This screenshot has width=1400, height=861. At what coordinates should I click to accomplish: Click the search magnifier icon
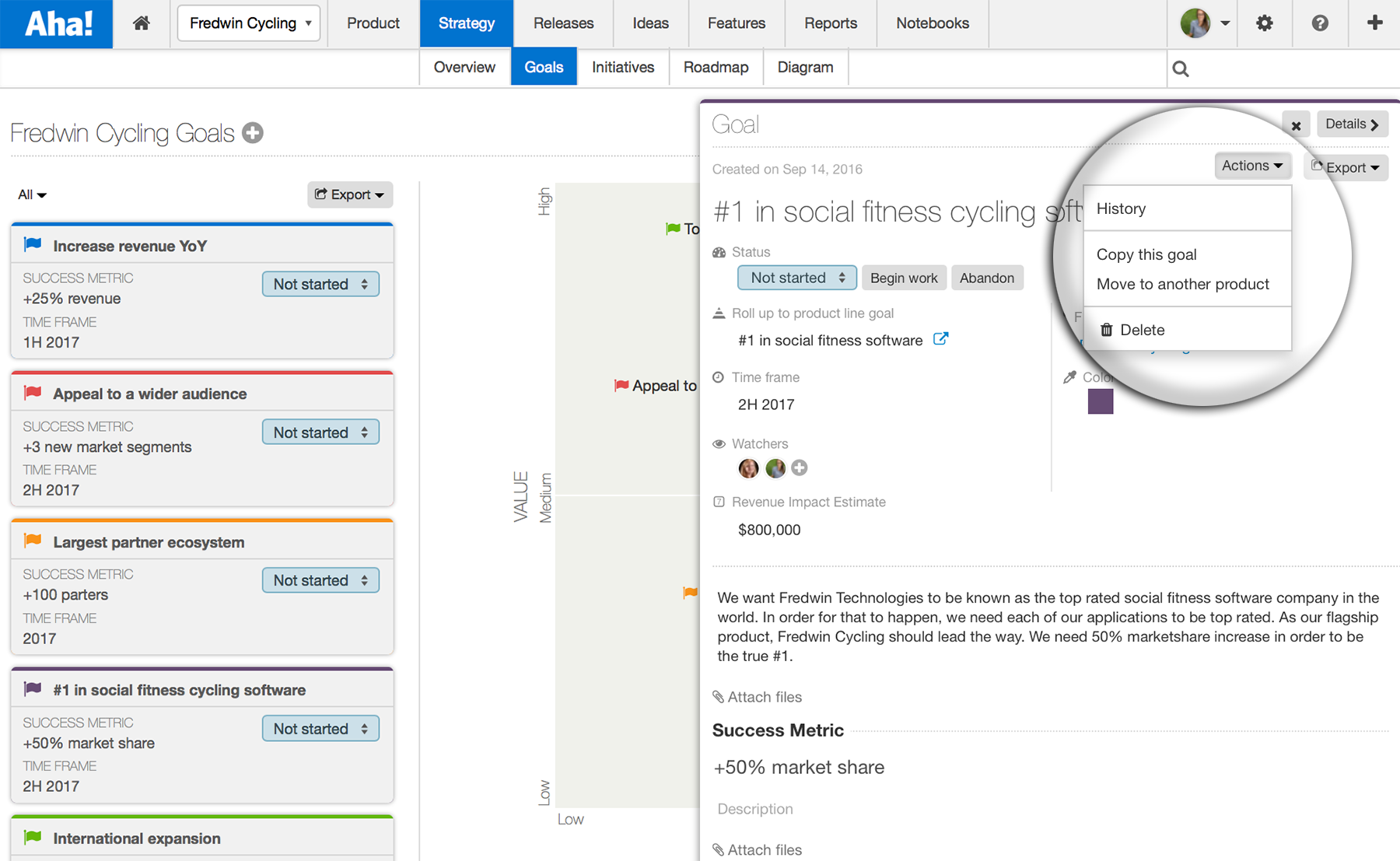(x=1181, y=69)
